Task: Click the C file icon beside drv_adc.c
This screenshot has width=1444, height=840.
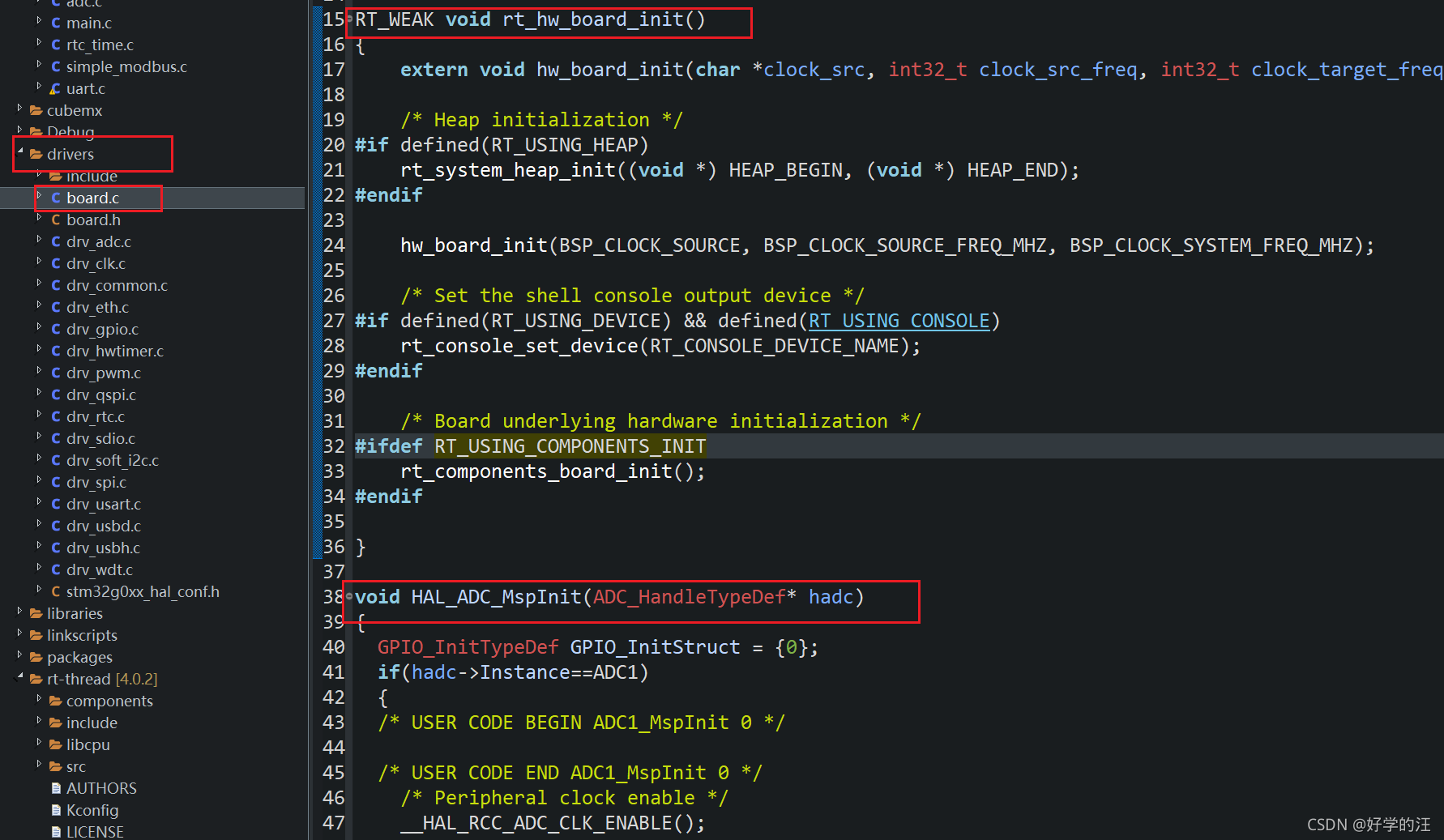Action: pyautogui.click(x=55, y=241)
